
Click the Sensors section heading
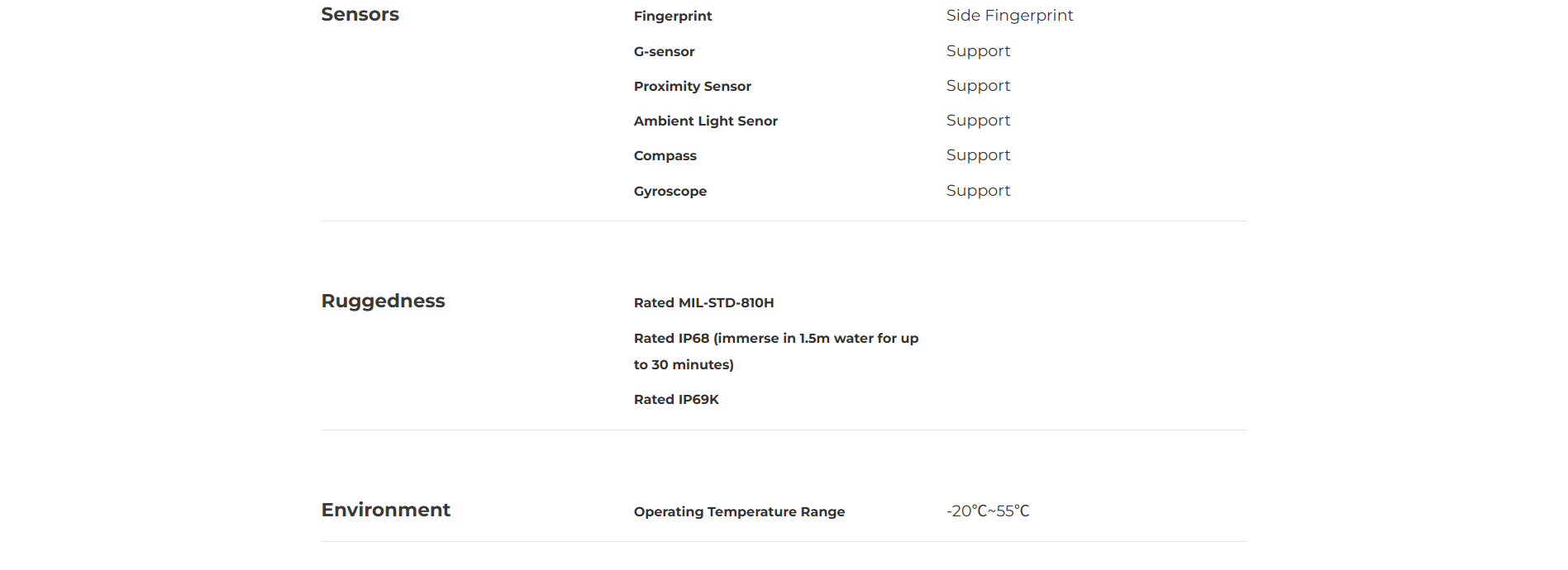point(360,15)
